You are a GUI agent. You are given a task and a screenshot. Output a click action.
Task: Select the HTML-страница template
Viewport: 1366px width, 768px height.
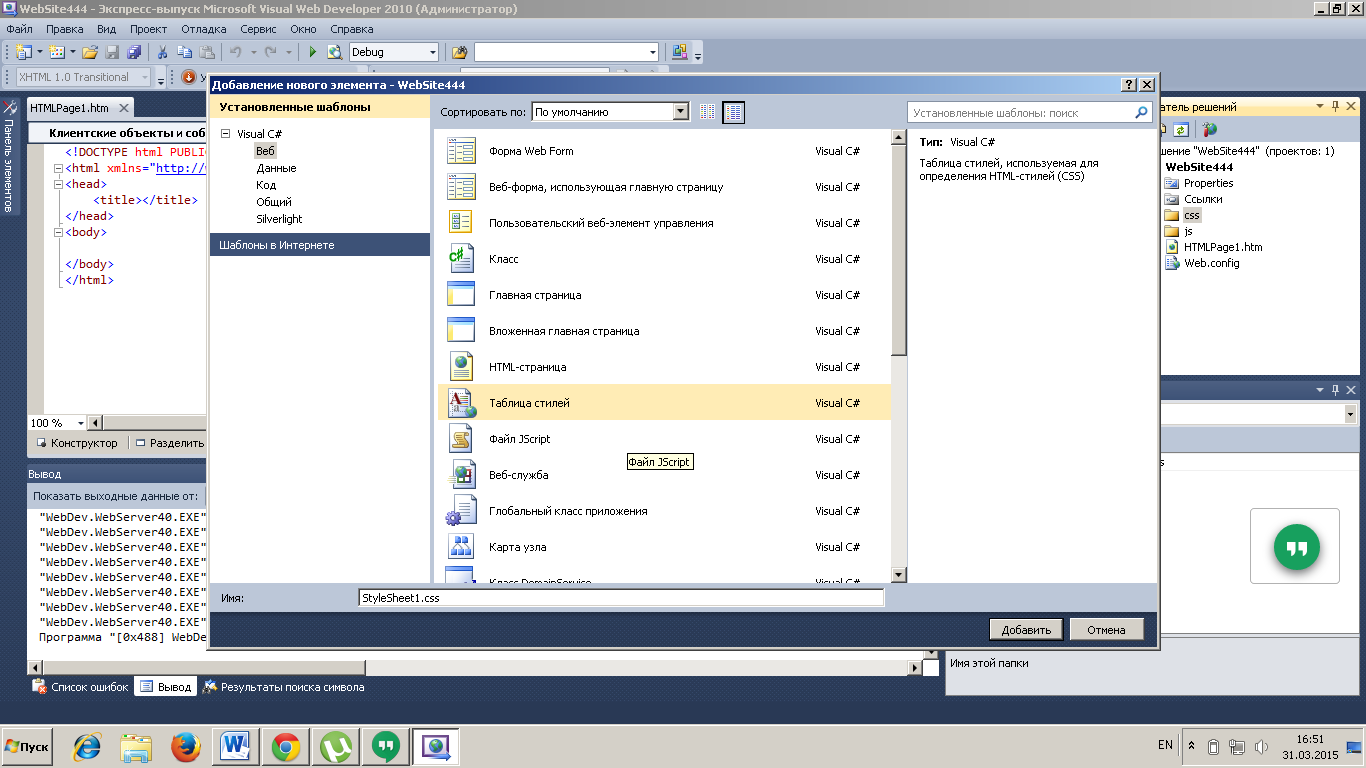(664, 367)
